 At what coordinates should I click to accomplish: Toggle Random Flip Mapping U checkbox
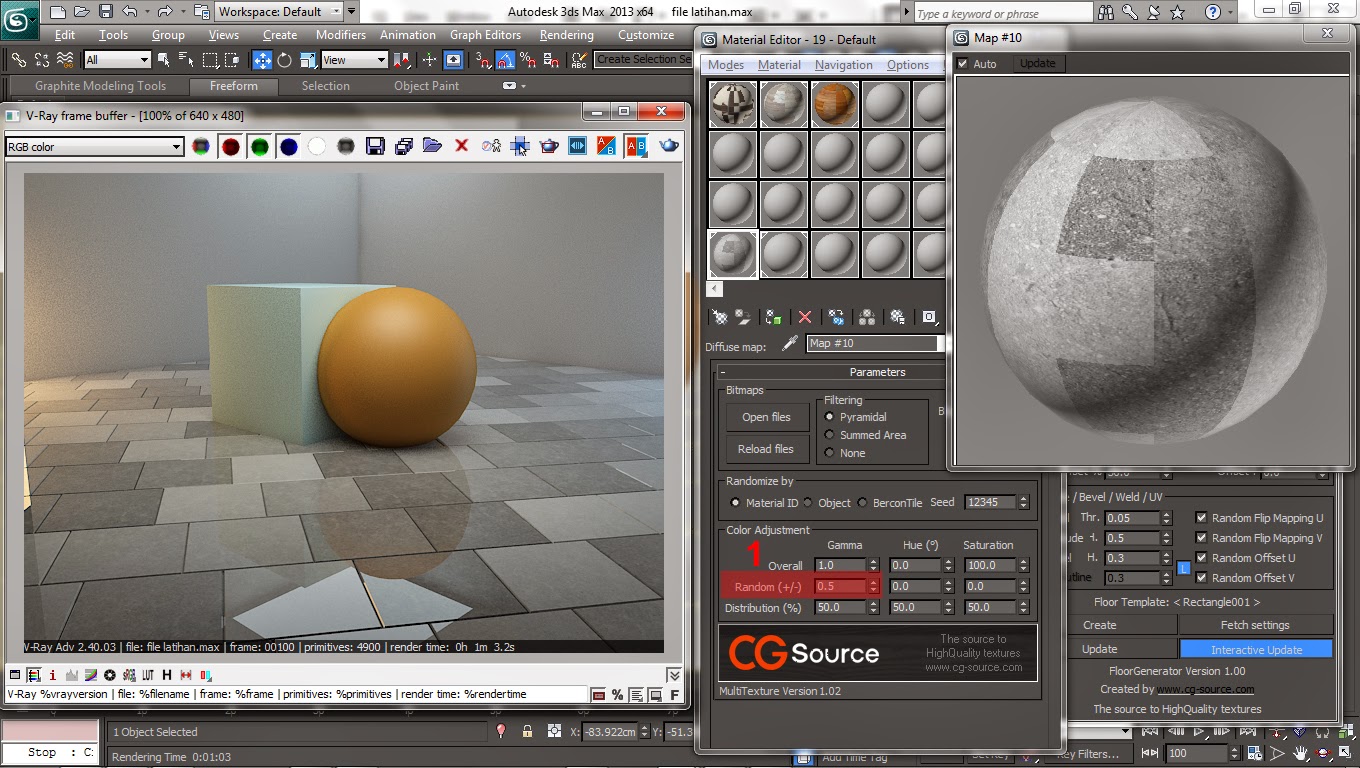[1201, 518]
